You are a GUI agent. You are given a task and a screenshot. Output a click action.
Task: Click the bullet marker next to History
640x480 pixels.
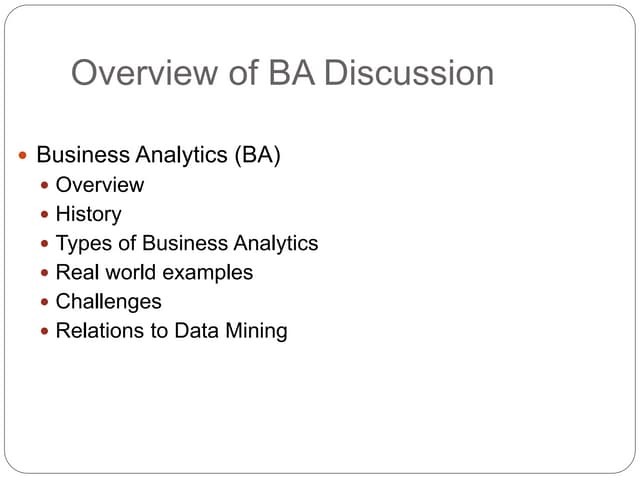(43, 215)
